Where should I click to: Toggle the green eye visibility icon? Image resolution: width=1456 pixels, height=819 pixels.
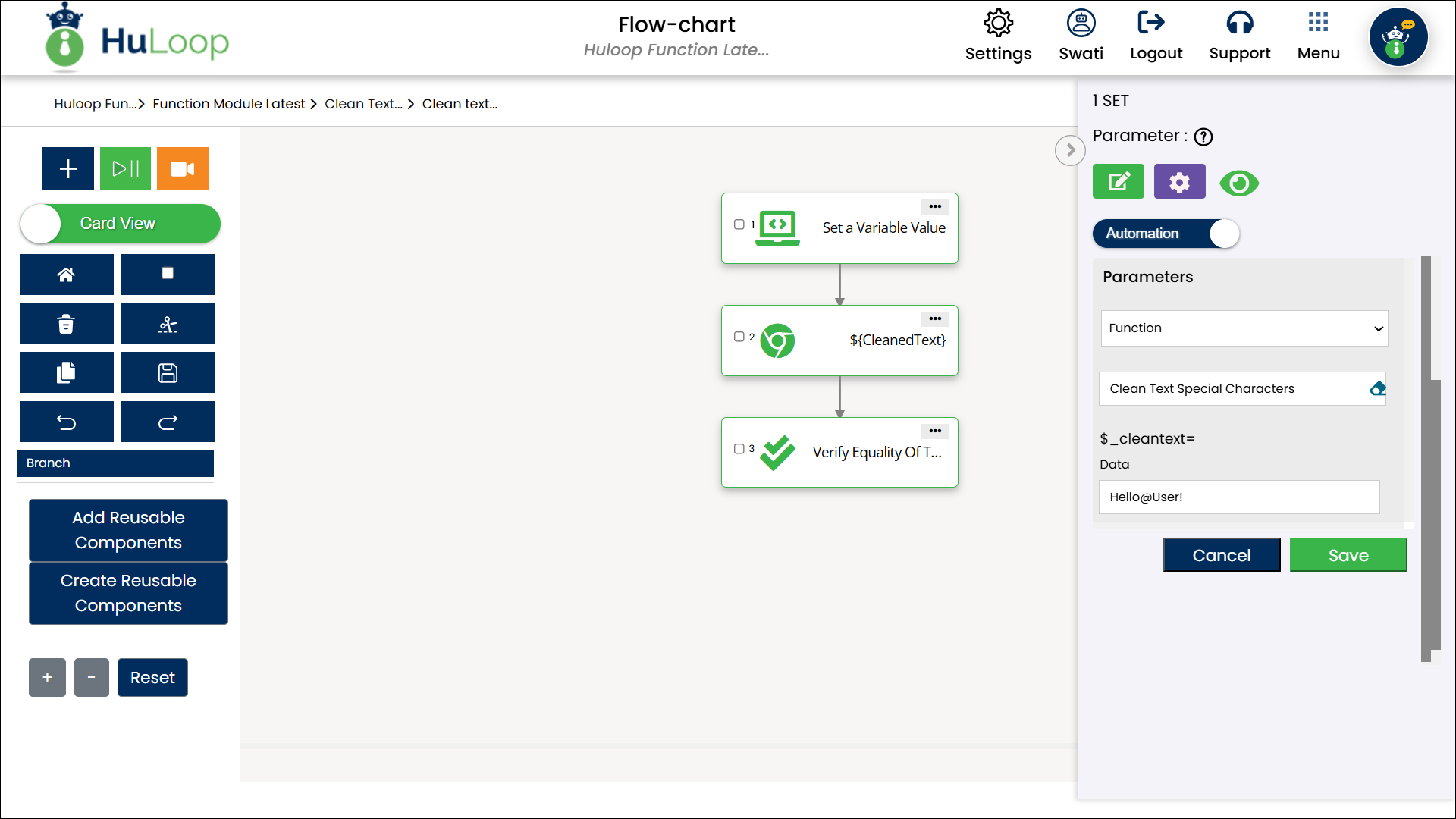click(x=1239, y=184)
